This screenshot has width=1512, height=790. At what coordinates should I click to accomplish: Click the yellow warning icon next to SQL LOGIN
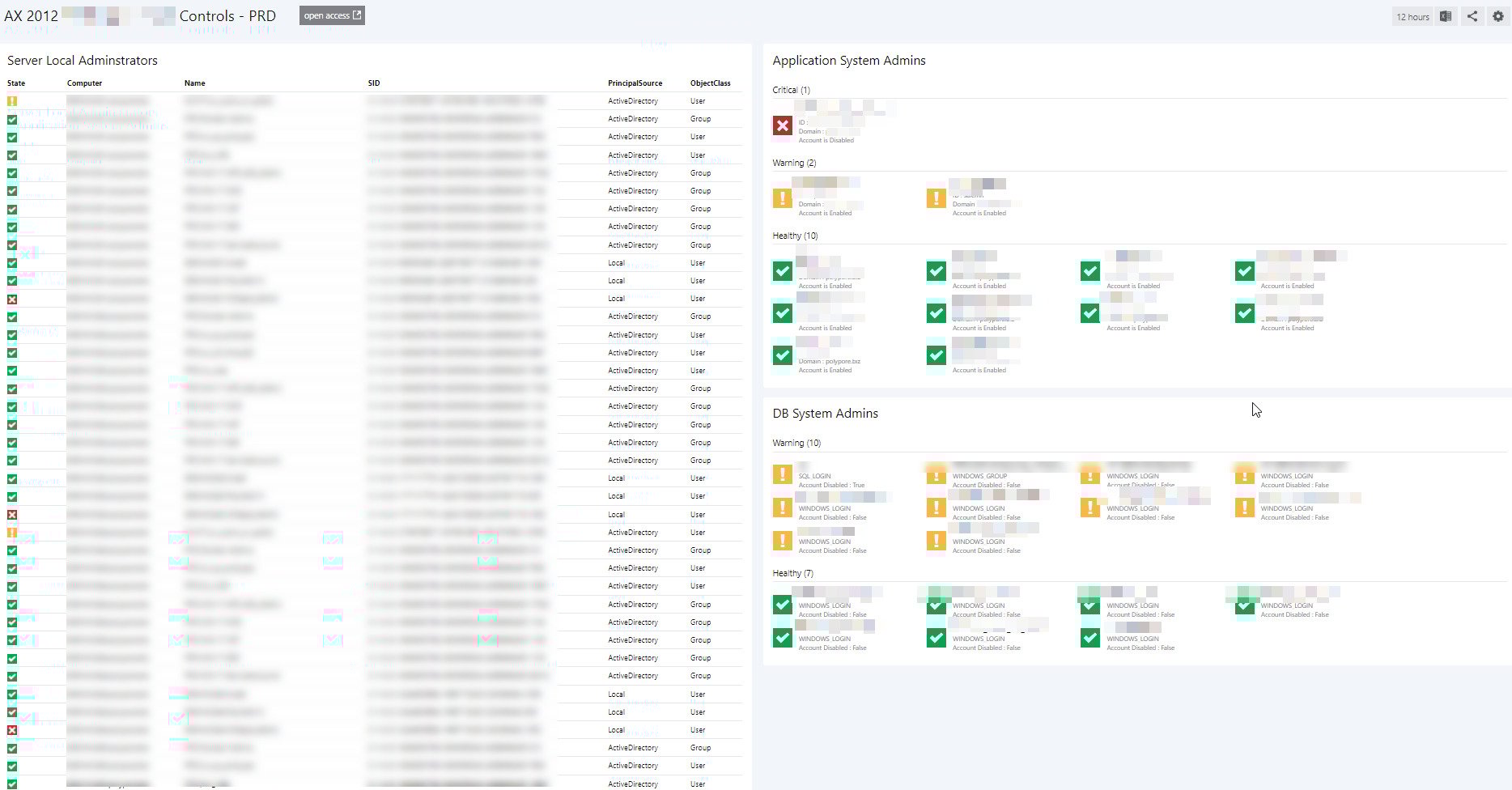[x=781, y=474]
